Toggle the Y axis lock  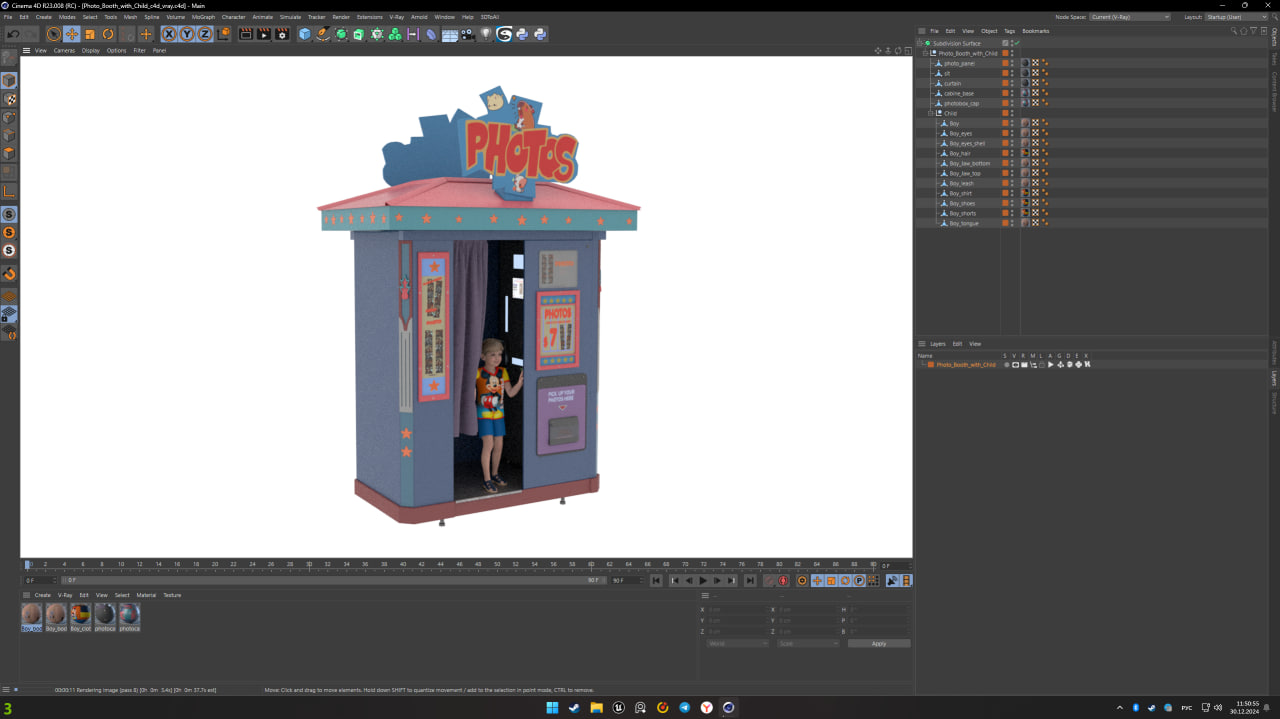187,34
